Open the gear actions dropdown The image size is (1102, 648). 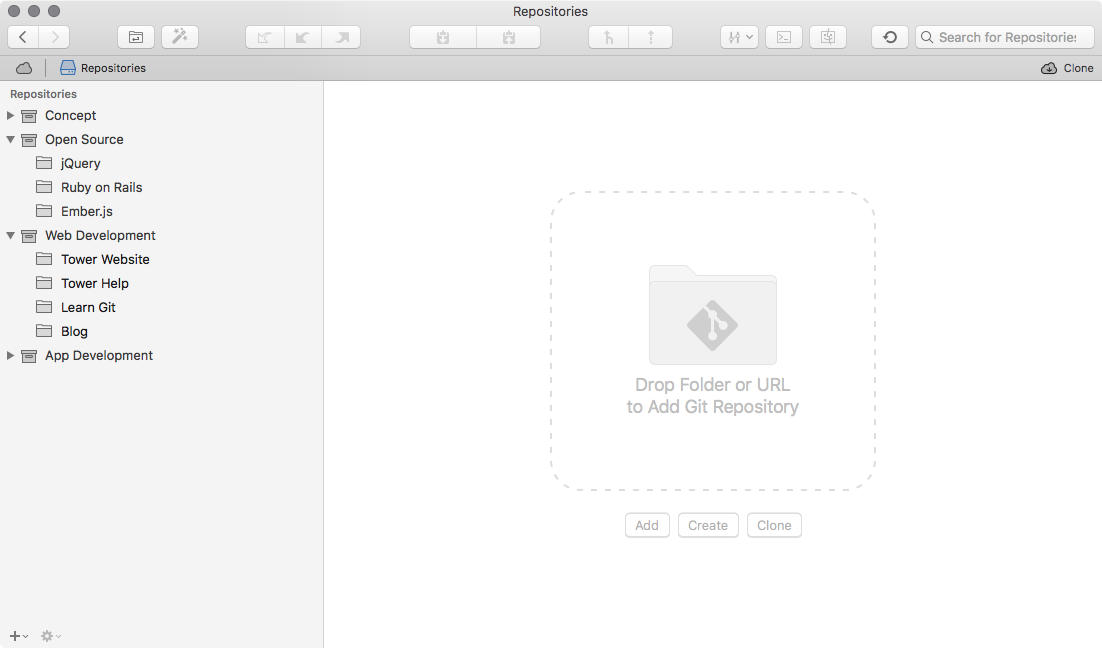47,635
